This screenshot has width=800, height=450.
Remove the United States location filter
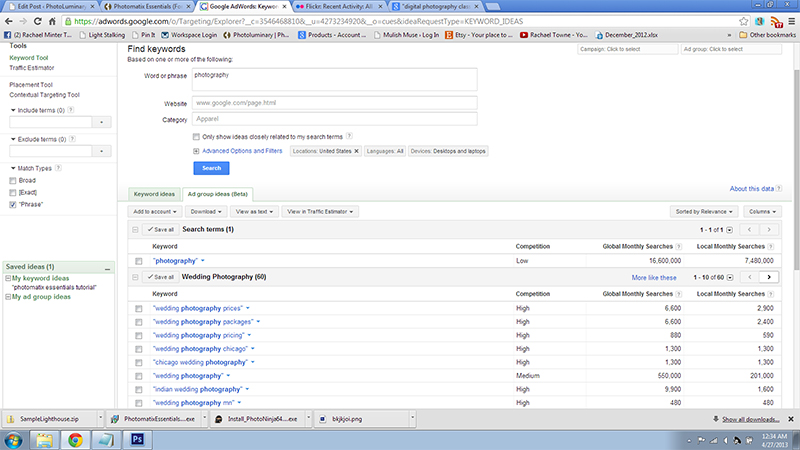(x=357, y=151)
